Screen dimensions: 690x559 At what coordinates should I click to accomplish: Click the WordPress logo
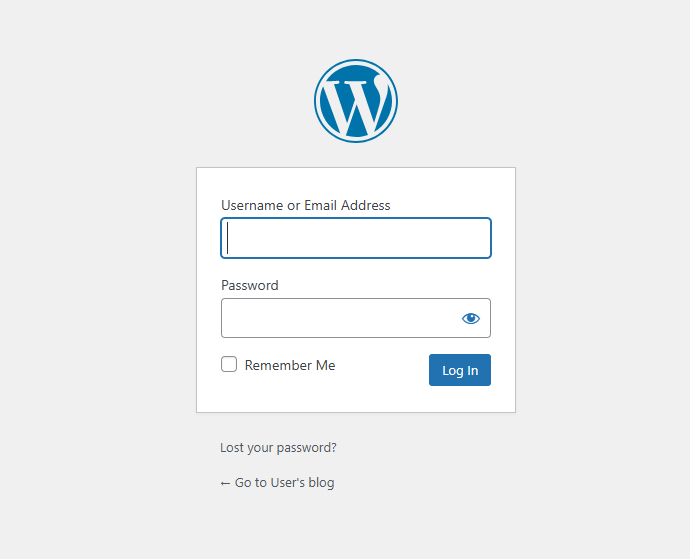[355, 101]
